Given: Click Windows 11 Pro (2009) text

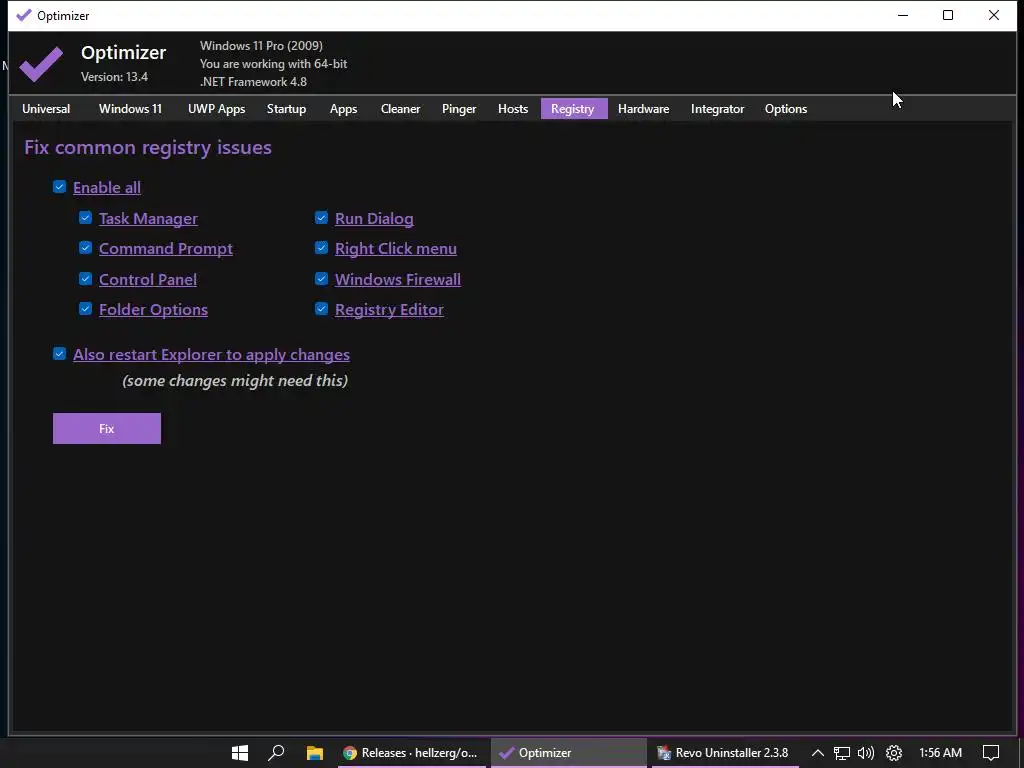Looking at the screenshot, I should [x=261, y=46].
